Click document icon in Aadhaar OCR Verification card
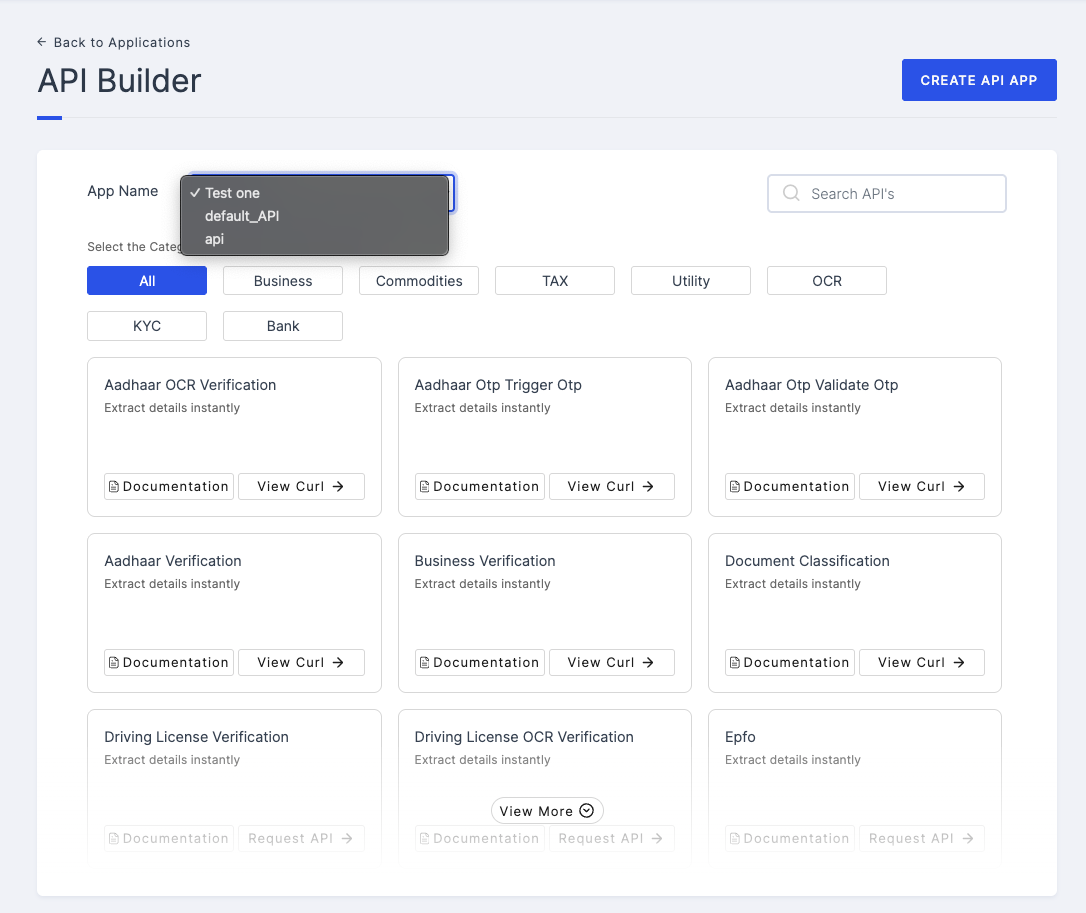 [x=114, y=487]
